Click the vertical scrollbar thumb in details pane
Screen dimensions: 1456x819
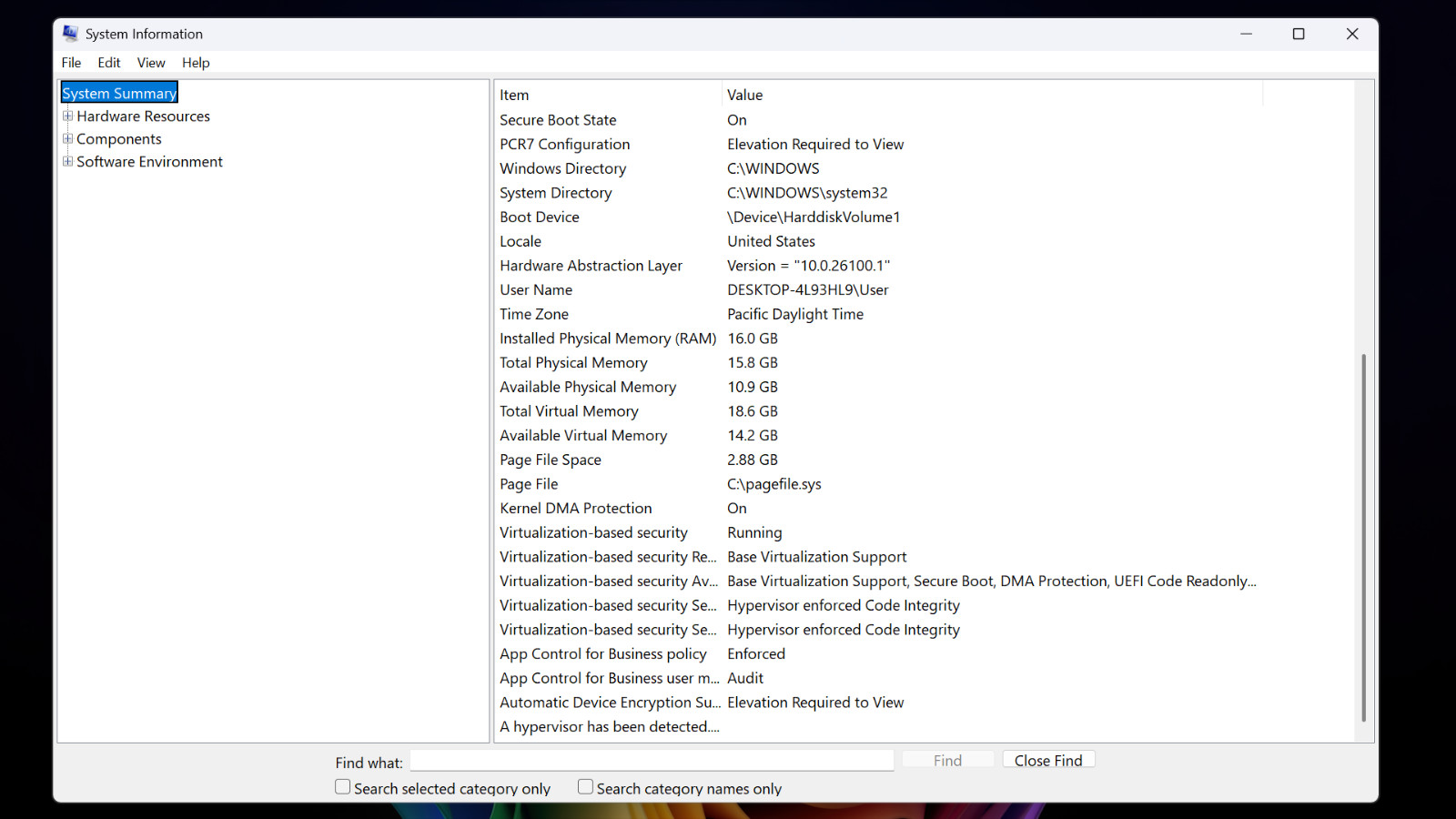click(1363, 538)
